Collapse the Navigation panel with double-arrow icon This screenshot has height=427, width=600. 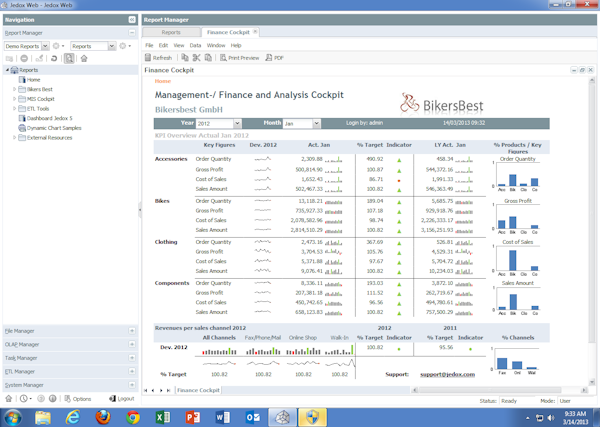[x=132, y=20]
